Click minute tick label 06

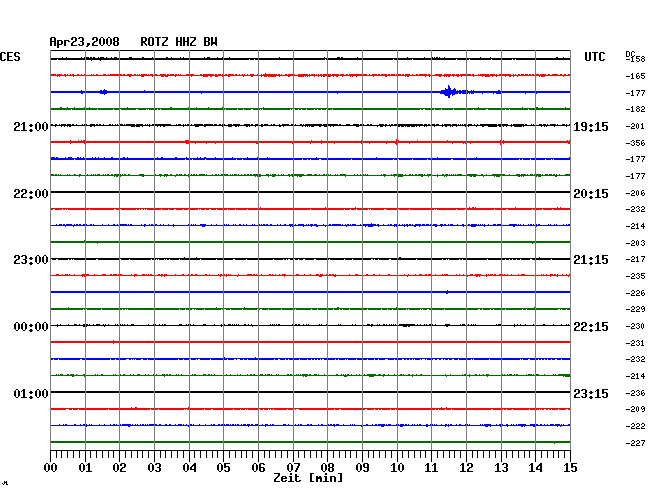(259, 468)
